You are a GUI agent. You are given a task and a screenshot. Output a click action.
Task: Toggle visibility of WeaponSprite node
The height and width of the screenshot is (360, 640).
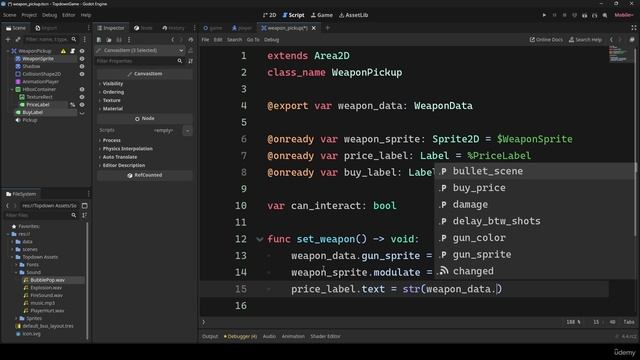point(82,59)
